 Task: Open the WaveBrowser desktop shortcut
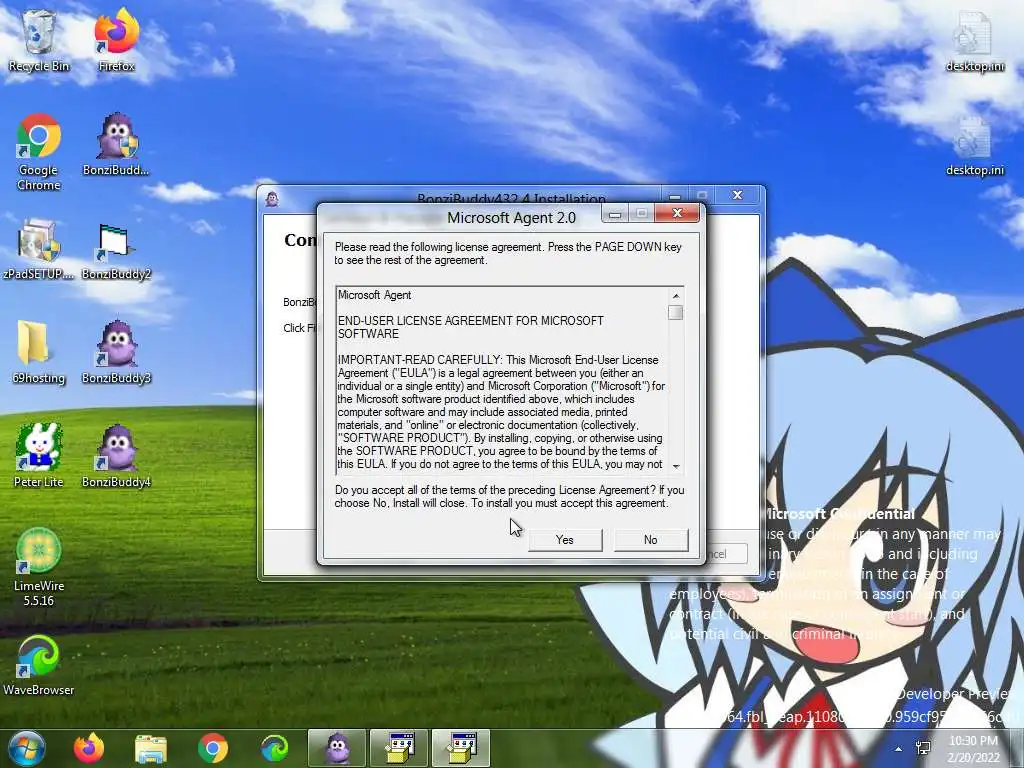pyautogui.click(x=39, y=665)
